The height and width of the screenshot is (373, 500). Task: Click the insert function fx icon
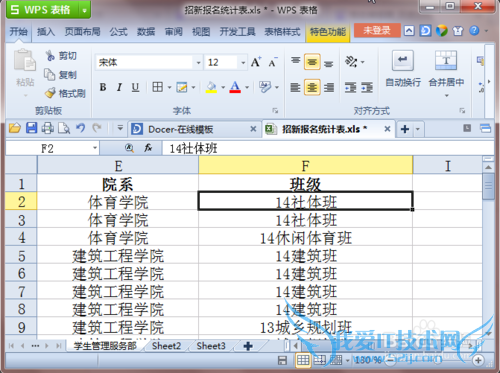pos(148,148)
